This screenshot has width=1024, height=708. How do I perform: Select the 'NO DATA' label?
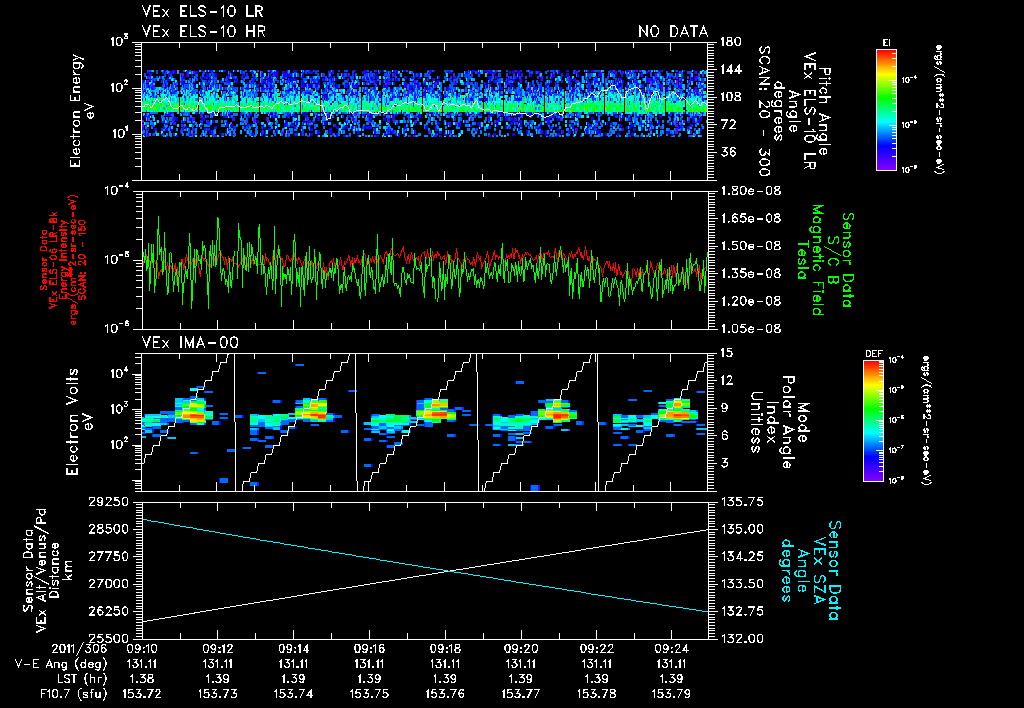click(673, 31)
